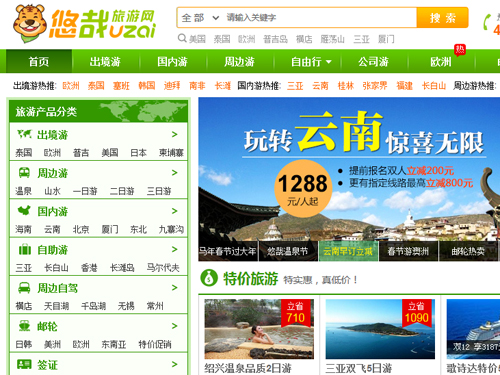Screen dimensions: 500x375
Task: Click the red 热 badge above 欧洲
Action: click(460, 50)
